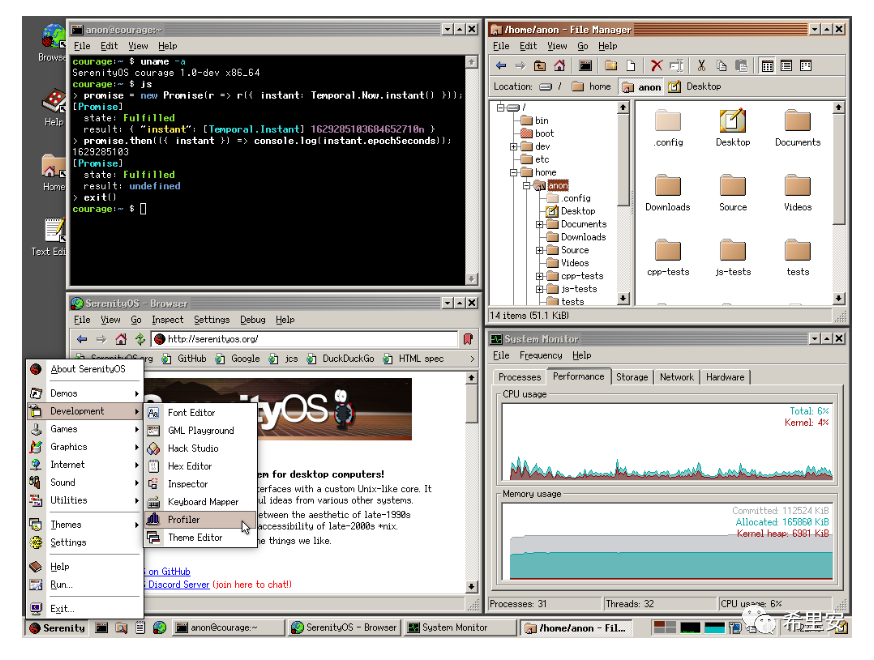Open the Go menu in File Manager
Viewport: 874px width, 660px height.
click(582, 46)
